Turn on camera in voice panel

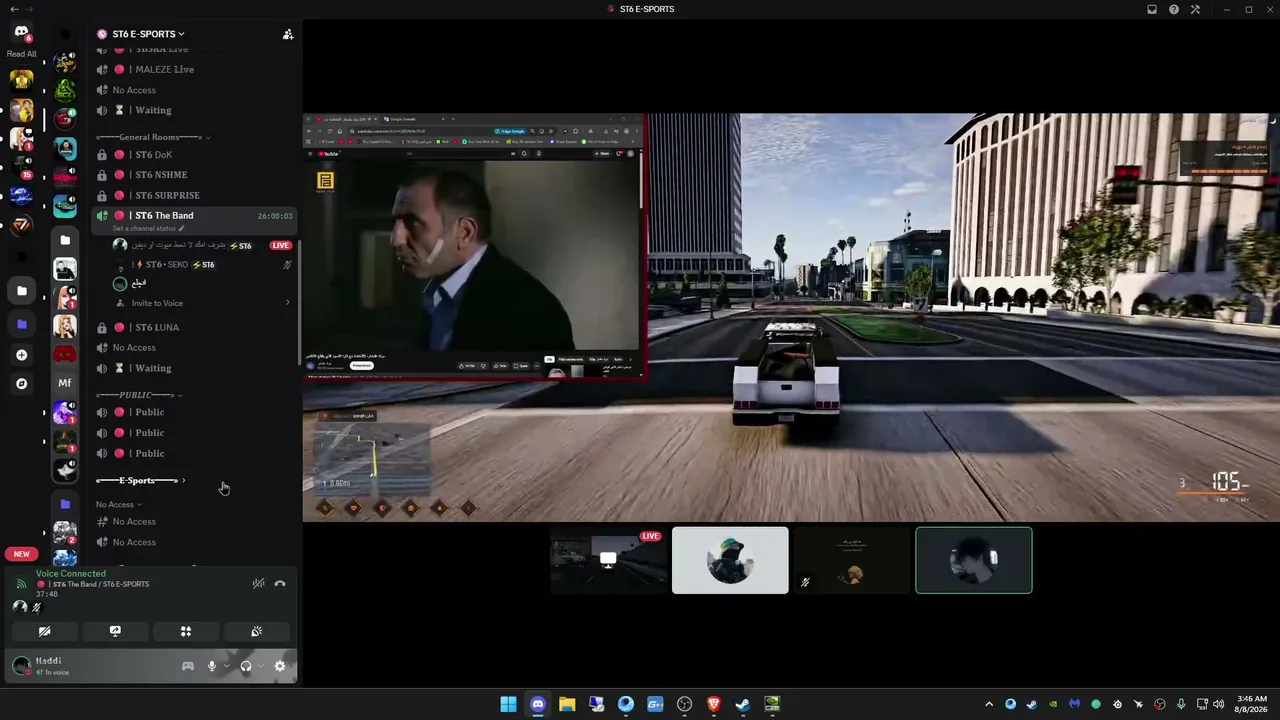click(x=45, y=631)
